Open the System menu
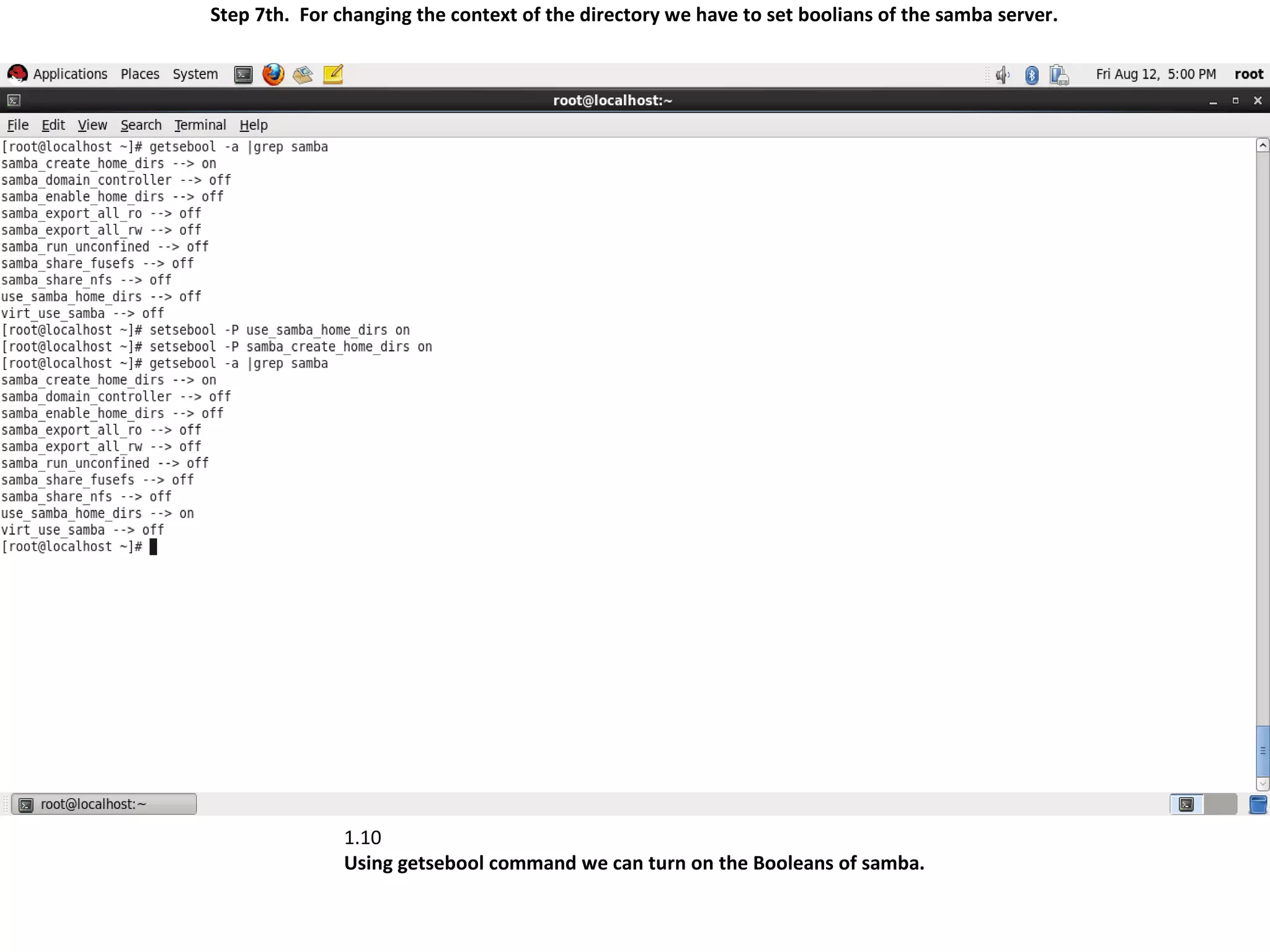The height and width of the screenshot is (952, 1270). point(195,74)
